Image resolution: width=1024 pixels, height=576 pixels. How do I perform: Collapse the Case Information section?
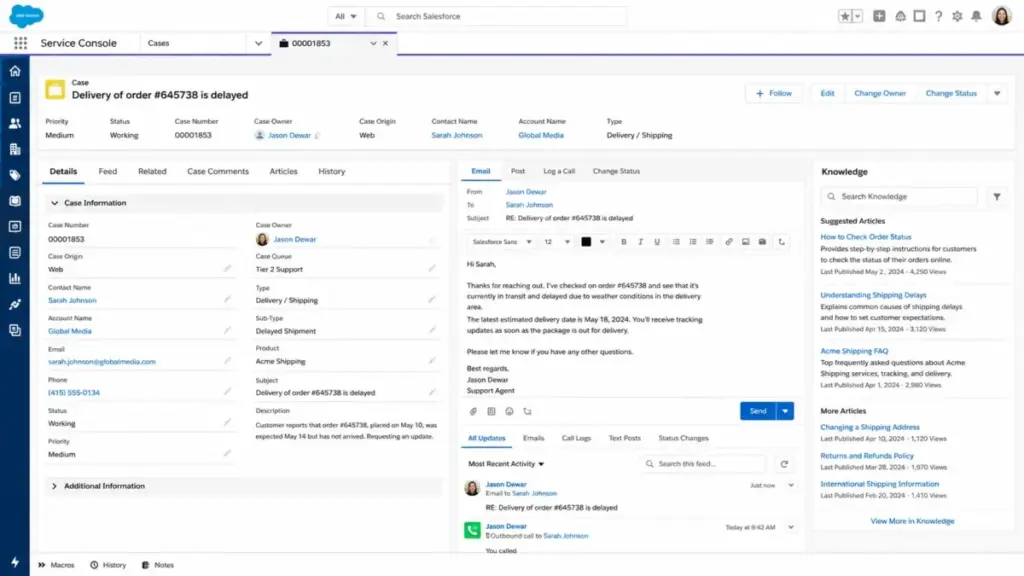(x=54, y=203)
